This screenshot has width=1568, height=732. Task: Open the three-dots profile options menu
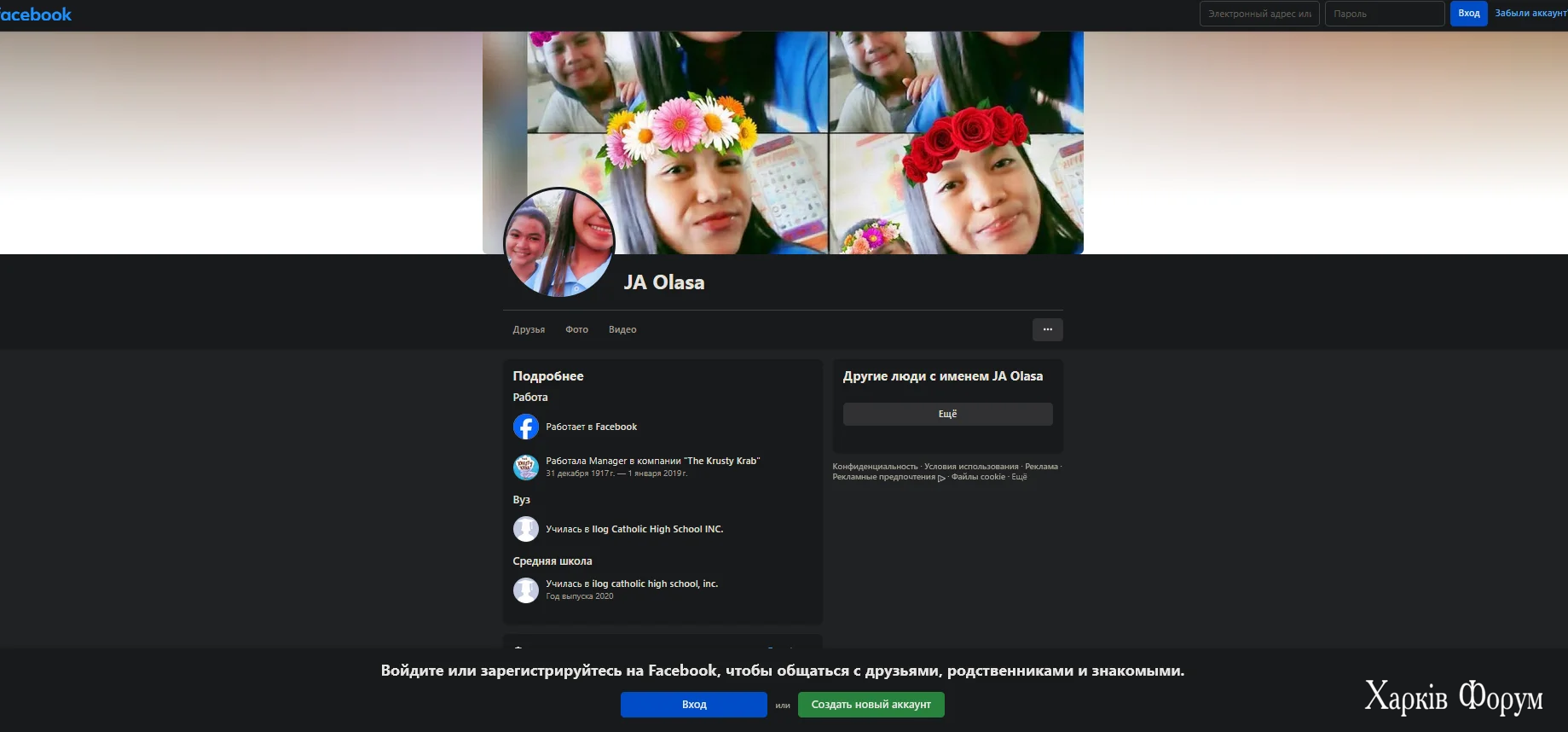pyautogui.click(x=1047, y=329)
